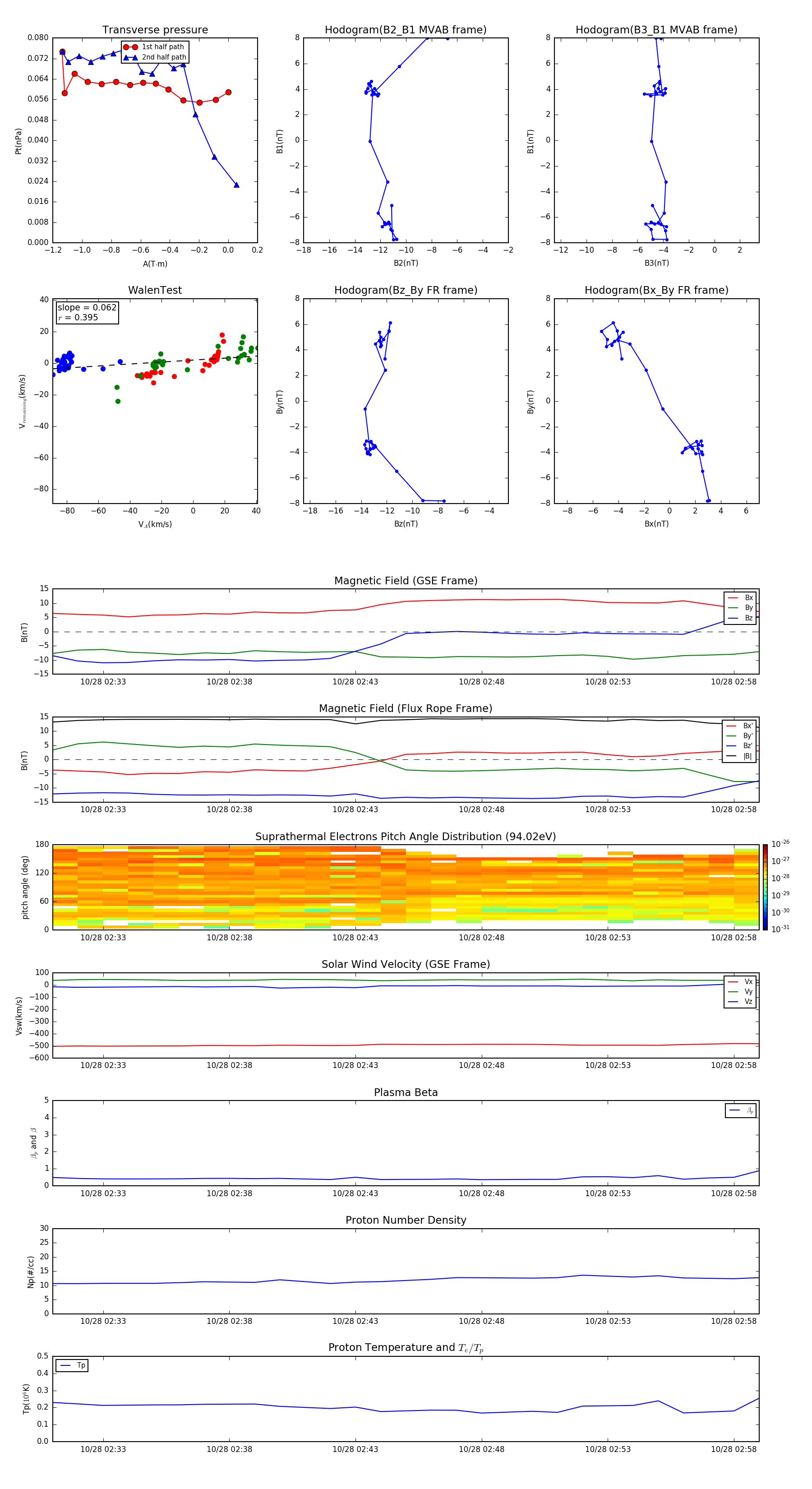This screenshot has width=812, height=1489.
Task: Click the 'Hodogram(Bx_By FR frame)' title
Action: 656,290
